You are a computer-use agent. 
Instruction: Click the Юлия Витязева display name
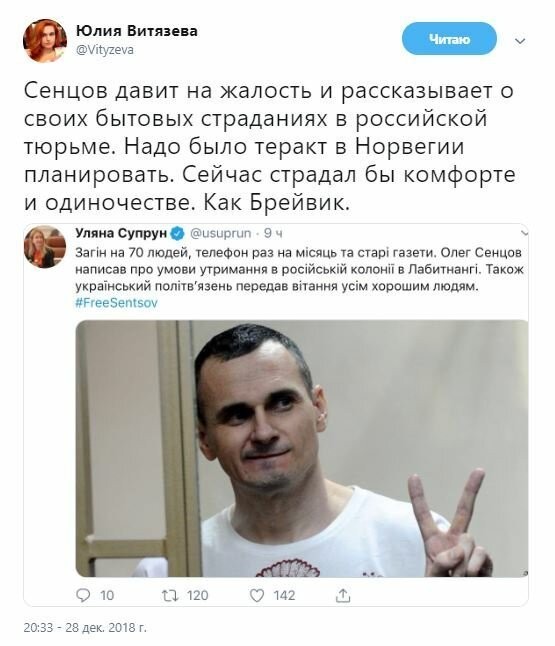[137, 30]
